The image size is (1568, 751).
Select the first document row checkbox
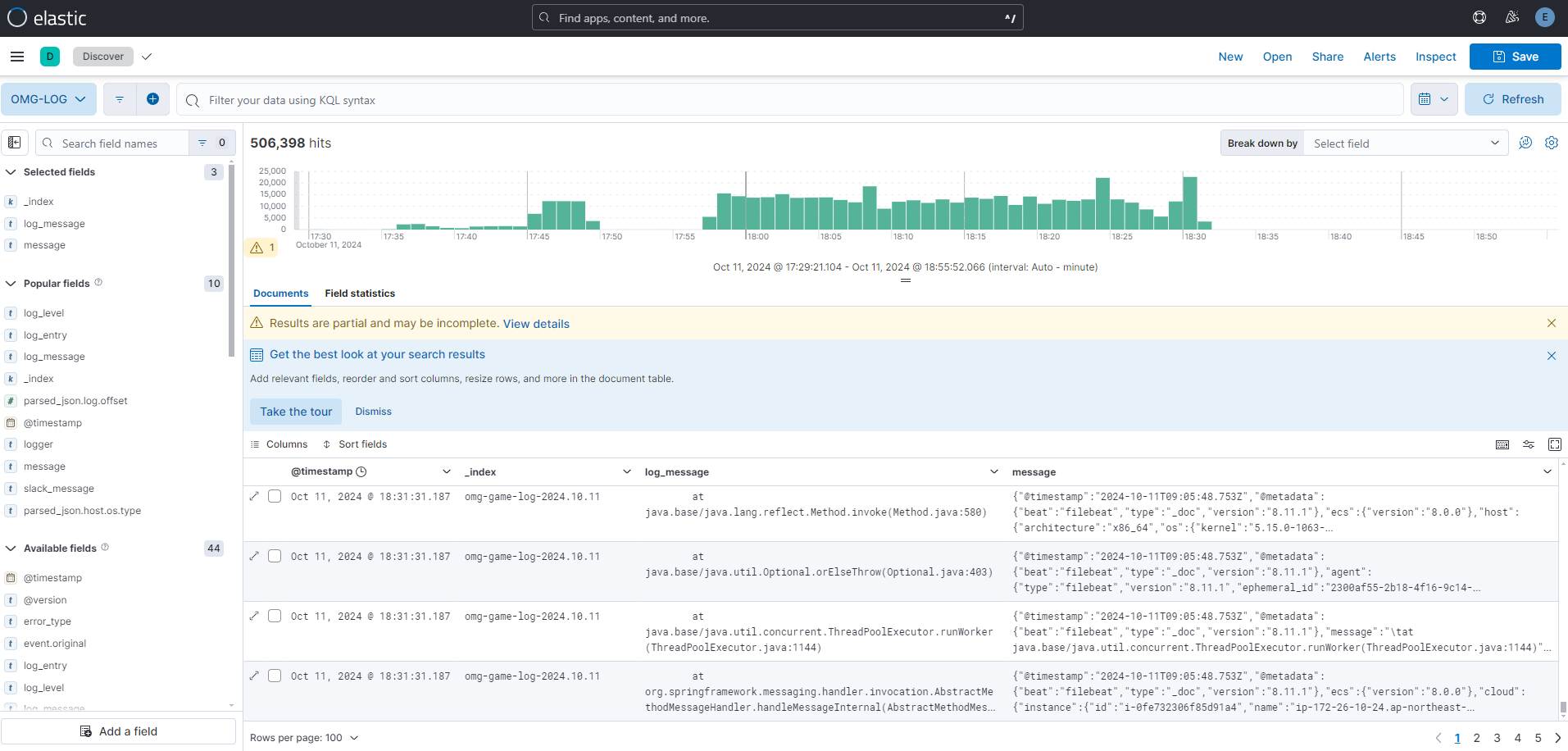tap(275, 496)
